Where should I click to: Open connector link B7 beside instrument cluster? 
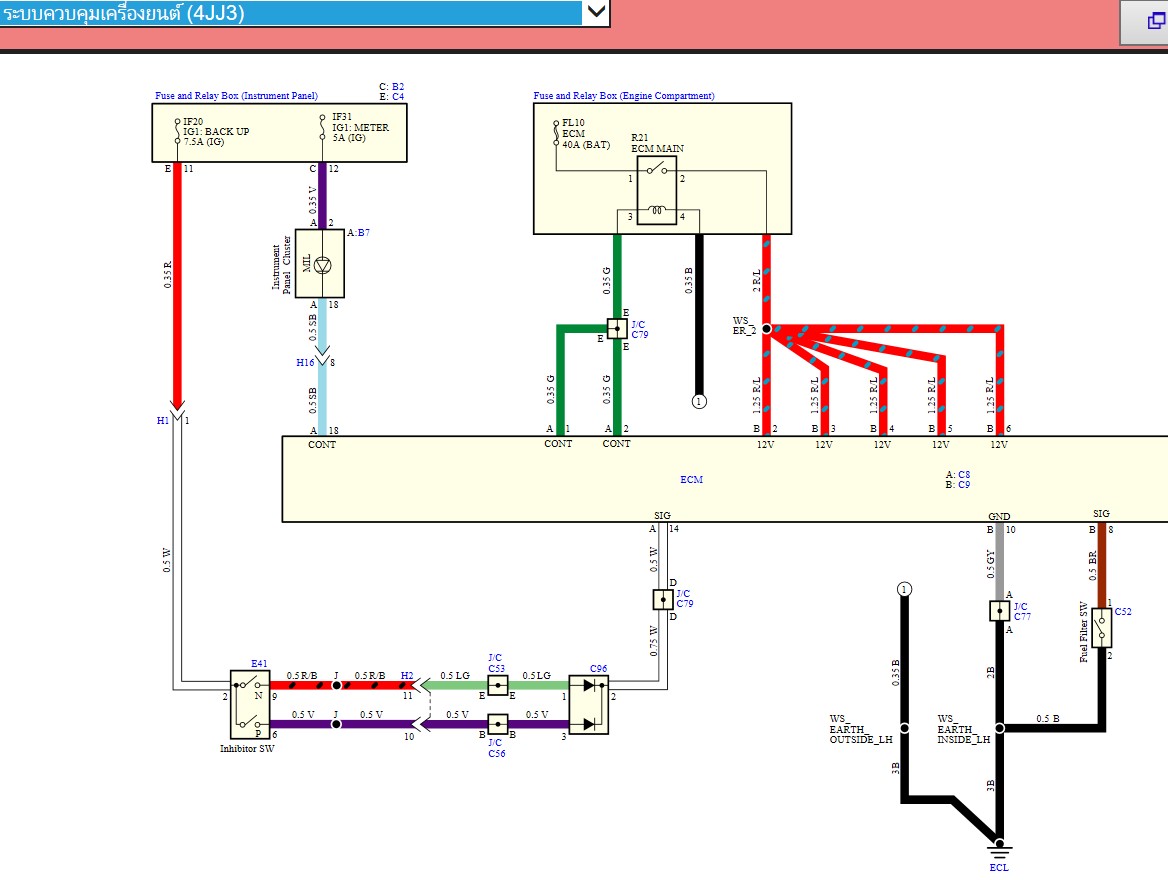[x=362, y=232]
